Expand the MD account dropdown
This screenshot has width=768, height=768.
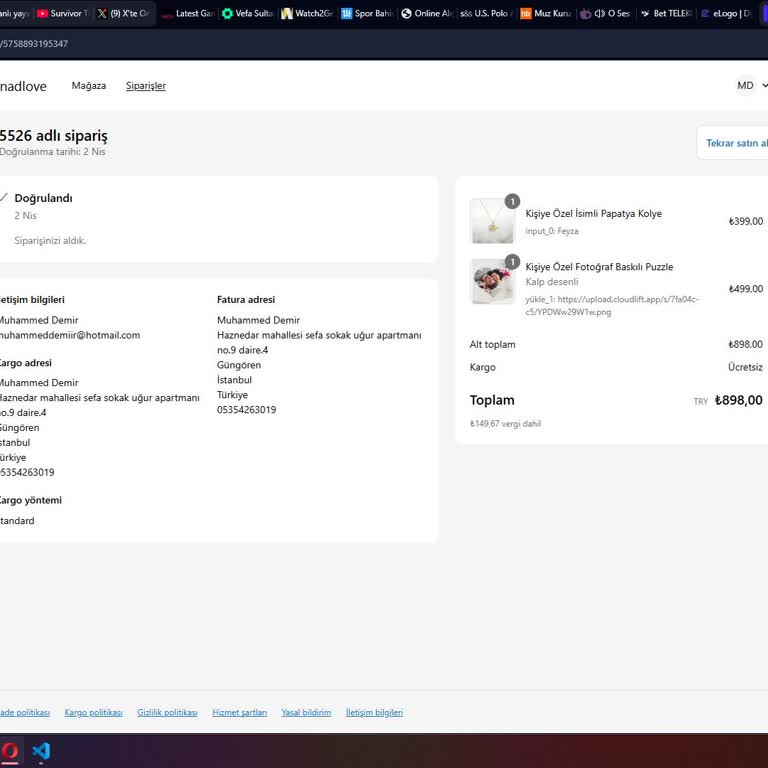click(752, 86)
